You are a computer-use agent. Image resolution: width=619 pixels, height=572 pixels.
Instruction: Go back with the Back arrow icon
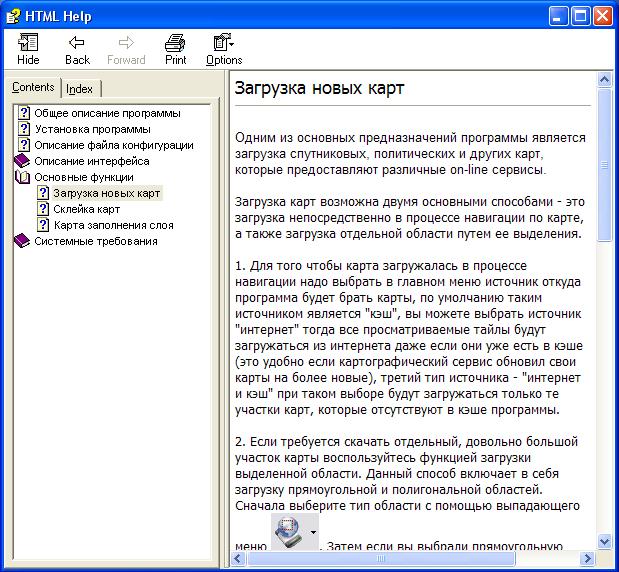click(x=77, y=42)
